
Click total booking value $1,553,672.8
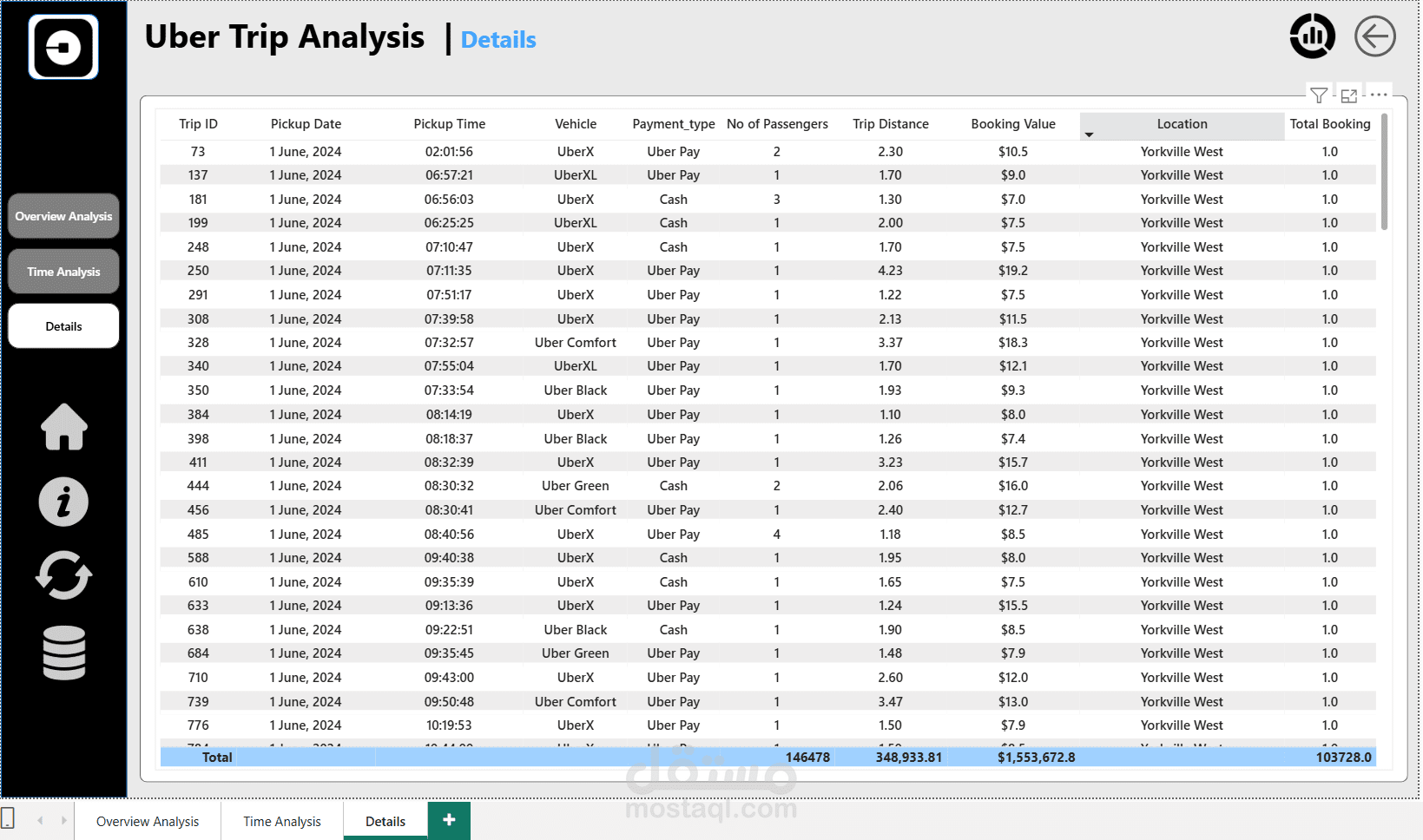[1037, 758]
